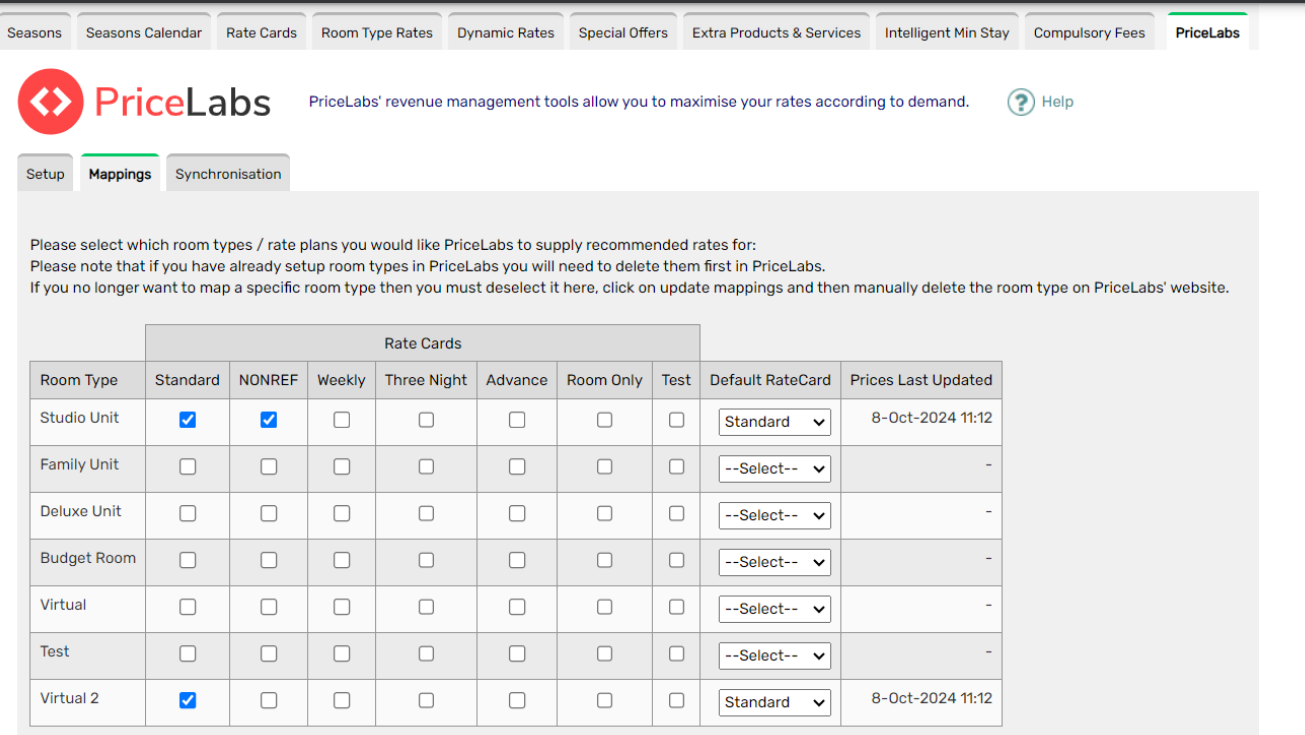Go to the Rate Cards tab

click(261, 32)
